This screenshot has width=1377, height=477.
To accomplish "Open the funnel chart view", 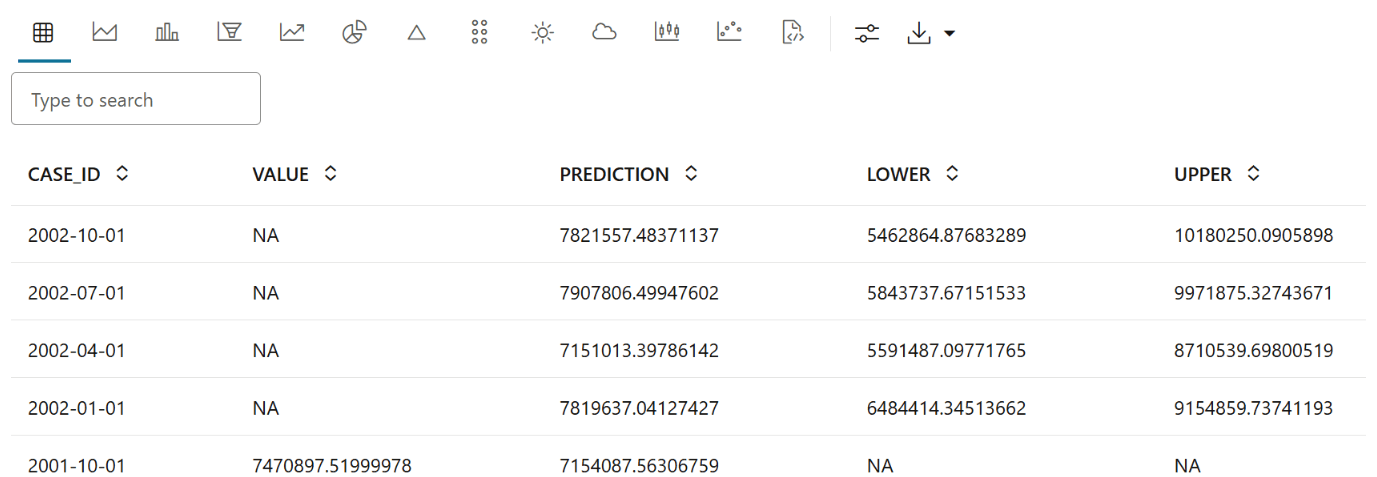I will (x=230, y=33).
